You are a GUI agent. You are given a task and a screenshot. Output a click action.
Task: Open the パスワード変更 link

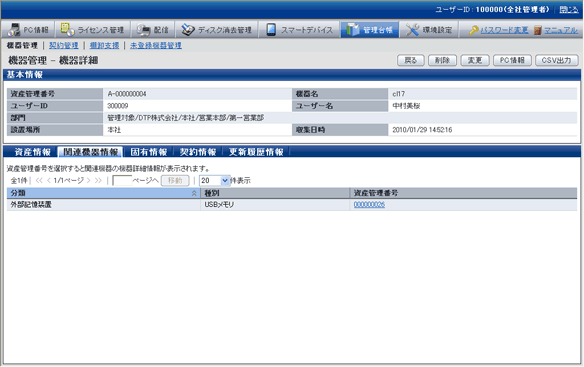(x=504, y=30)
